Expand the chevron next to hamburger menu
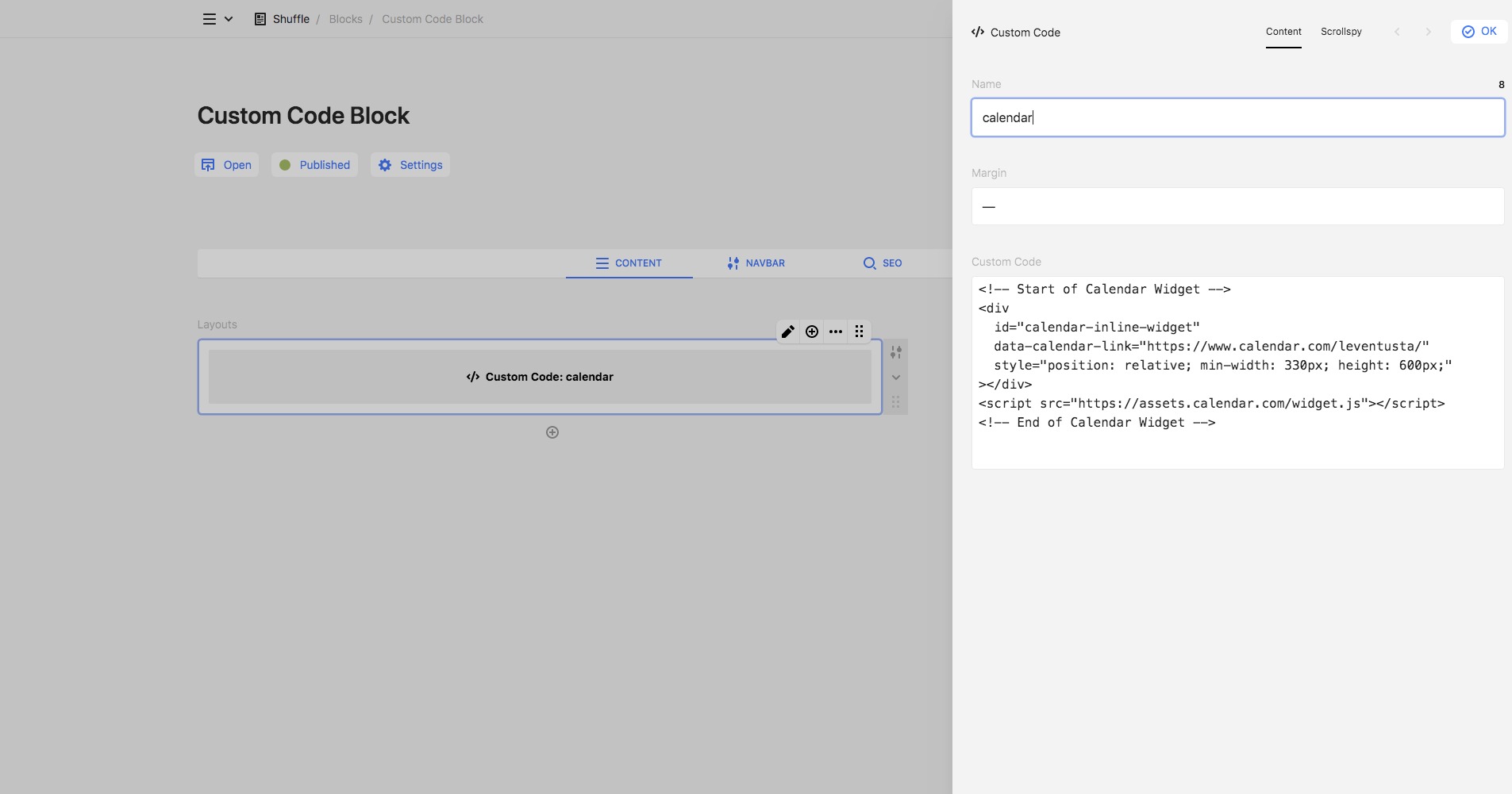1512x794 pixels. point(229,19)
